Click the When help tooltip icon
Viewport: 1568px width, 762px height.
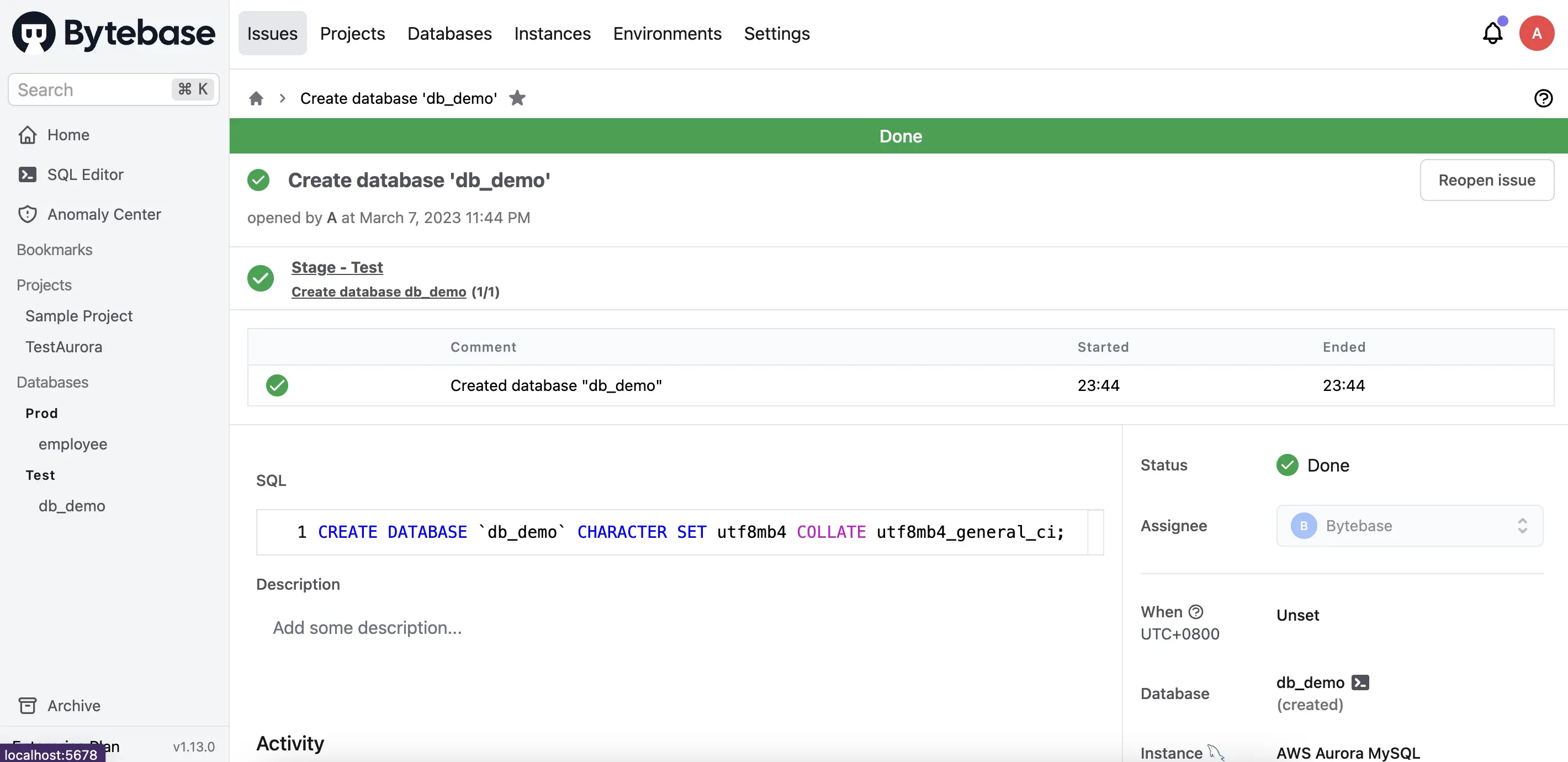tap(1195, 611)
